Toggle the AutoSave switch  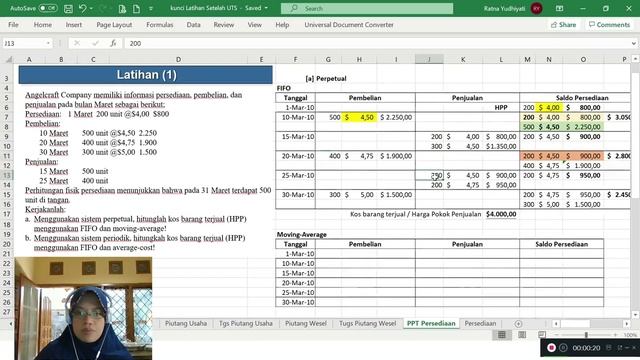tap(48, 8)
